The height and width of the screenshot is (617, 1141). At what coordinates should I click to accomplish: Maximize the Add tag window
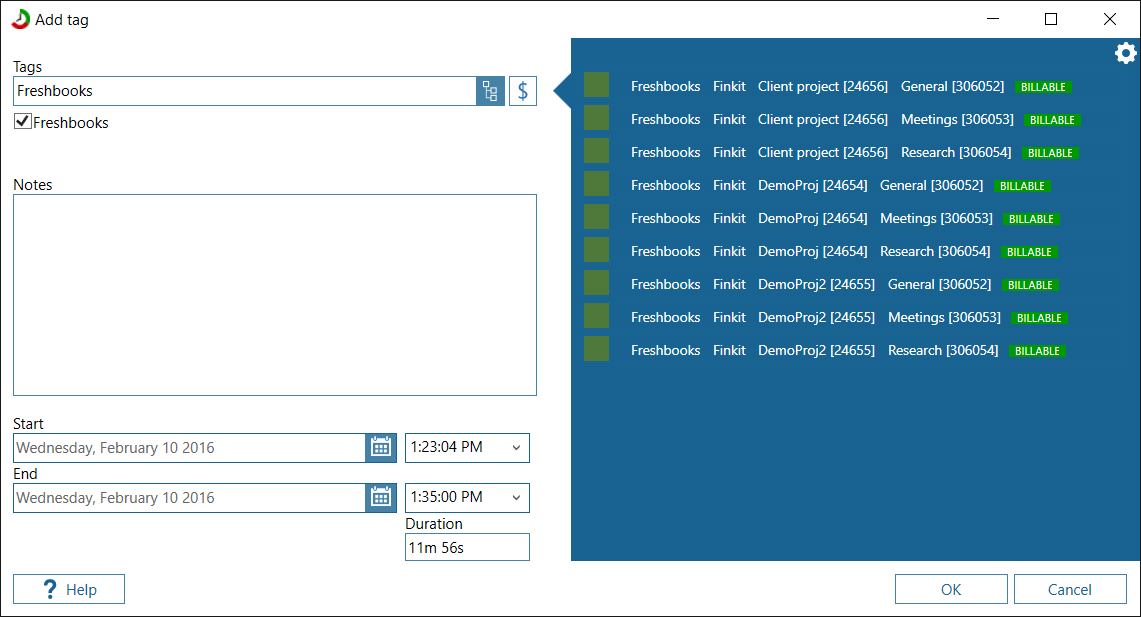click(x=1051, y=19)
